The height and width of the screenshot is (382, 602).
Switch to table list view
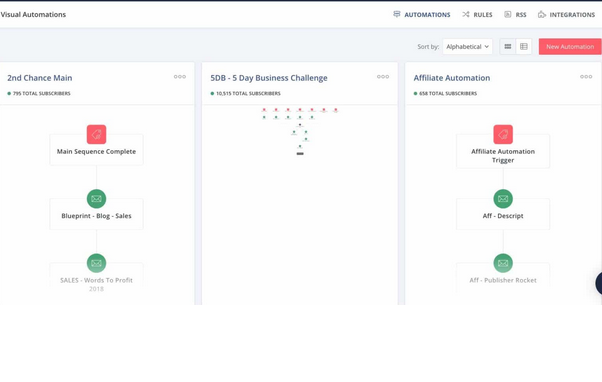click(x=524, y=46)
